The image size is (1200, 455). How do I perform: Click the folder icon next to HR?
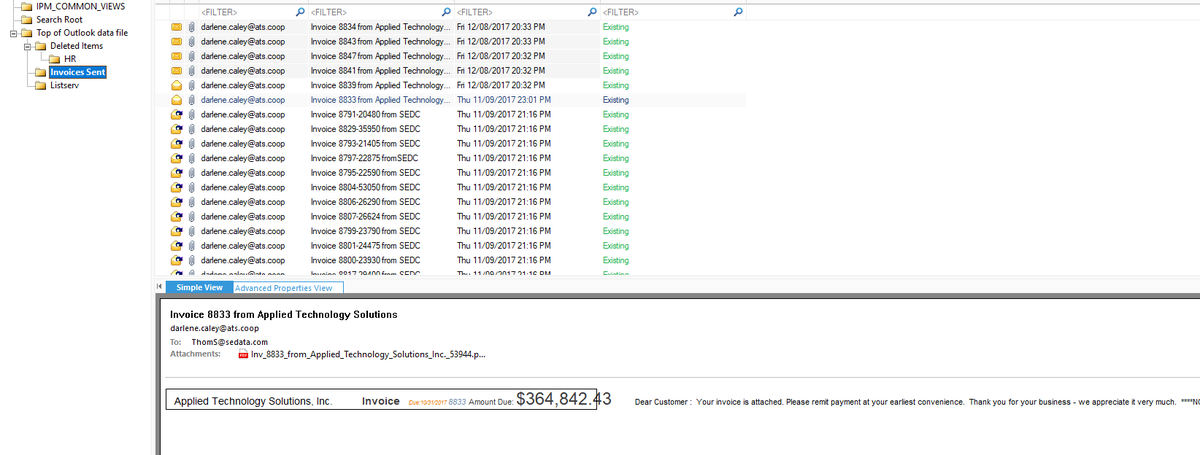[x=55, y=58]
